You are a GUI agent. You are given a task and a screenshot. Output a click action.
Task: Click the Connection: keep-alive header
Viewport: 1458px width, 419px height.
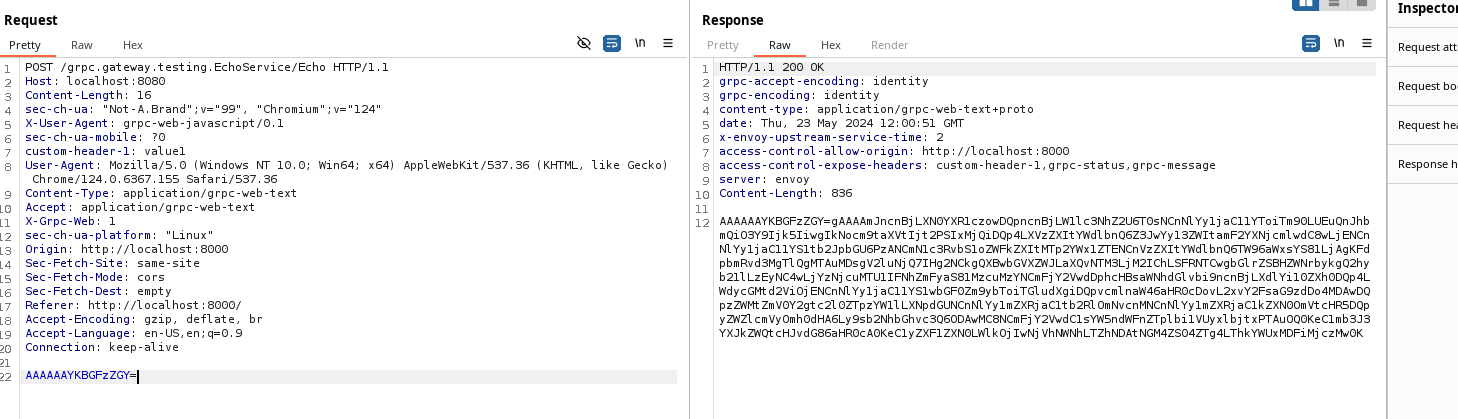(102, 348)
